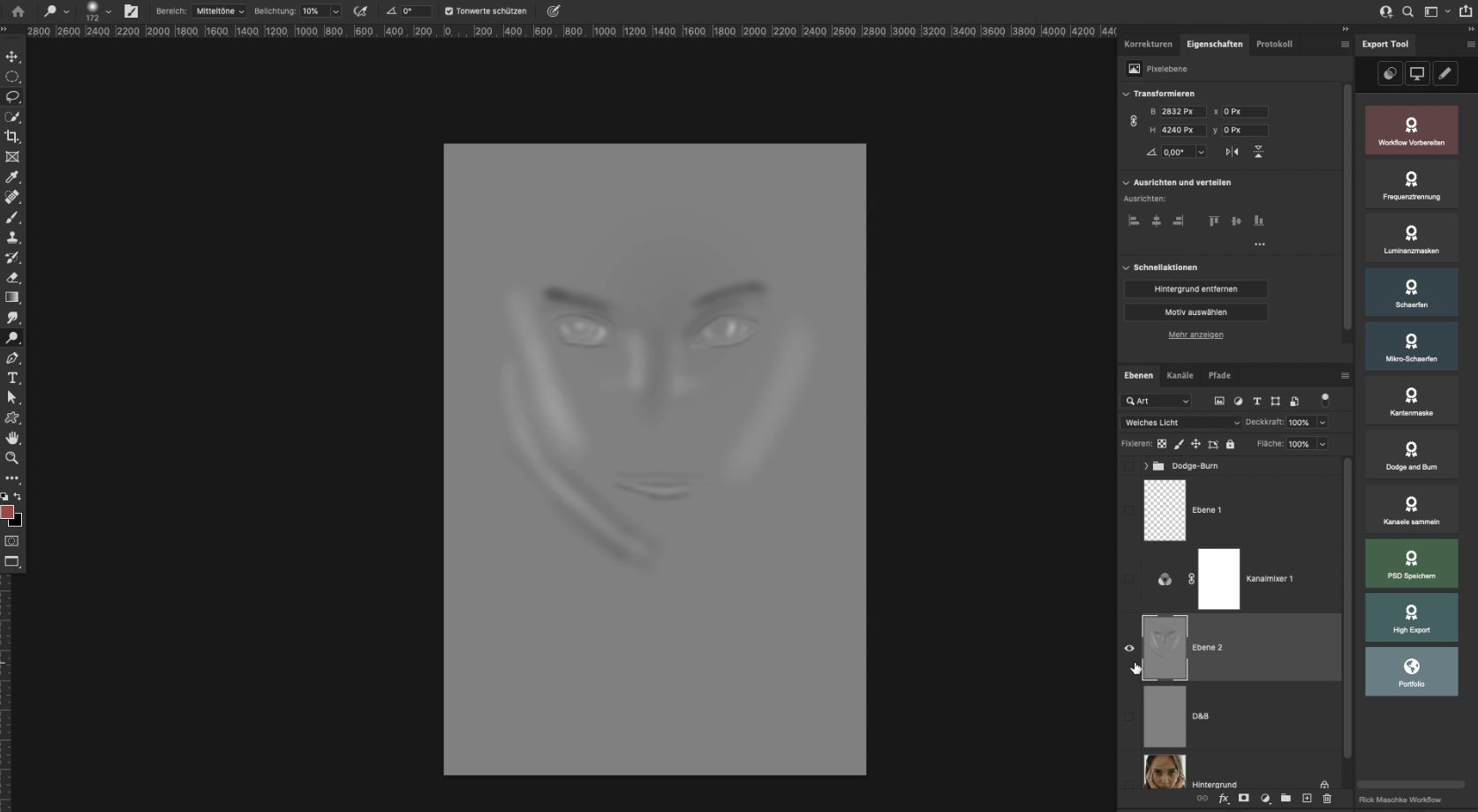This screenshot has height=812, width=1478.
Task: Click the delete layer trash icon
Action: pos(1327,798)
